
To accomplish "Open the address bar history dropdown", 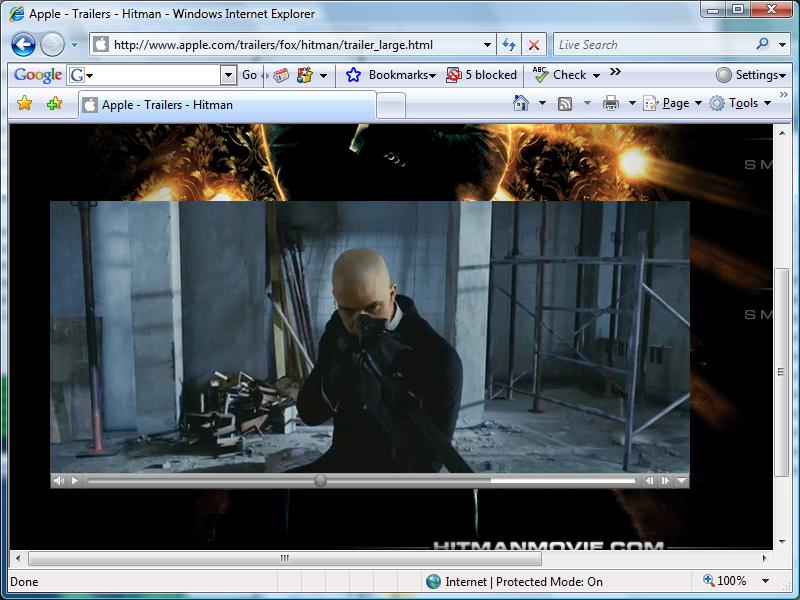I will tap(487, 44).
